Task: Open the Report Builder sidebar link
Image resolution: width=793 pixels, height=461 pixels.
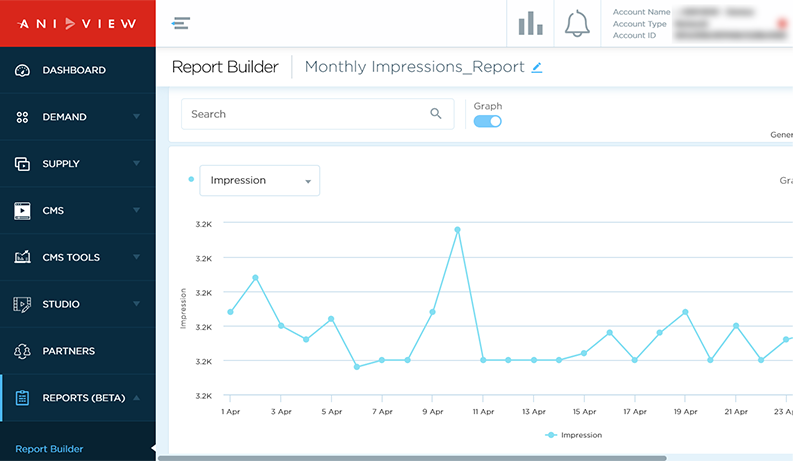Action: pos(49,449)
